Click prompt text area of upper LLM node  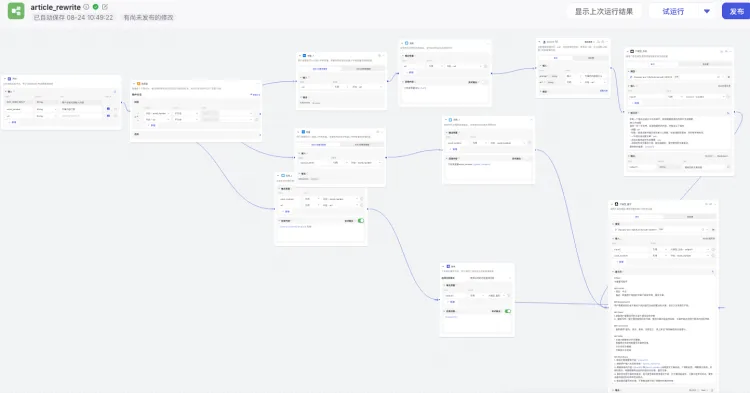(x=680, y=132)
